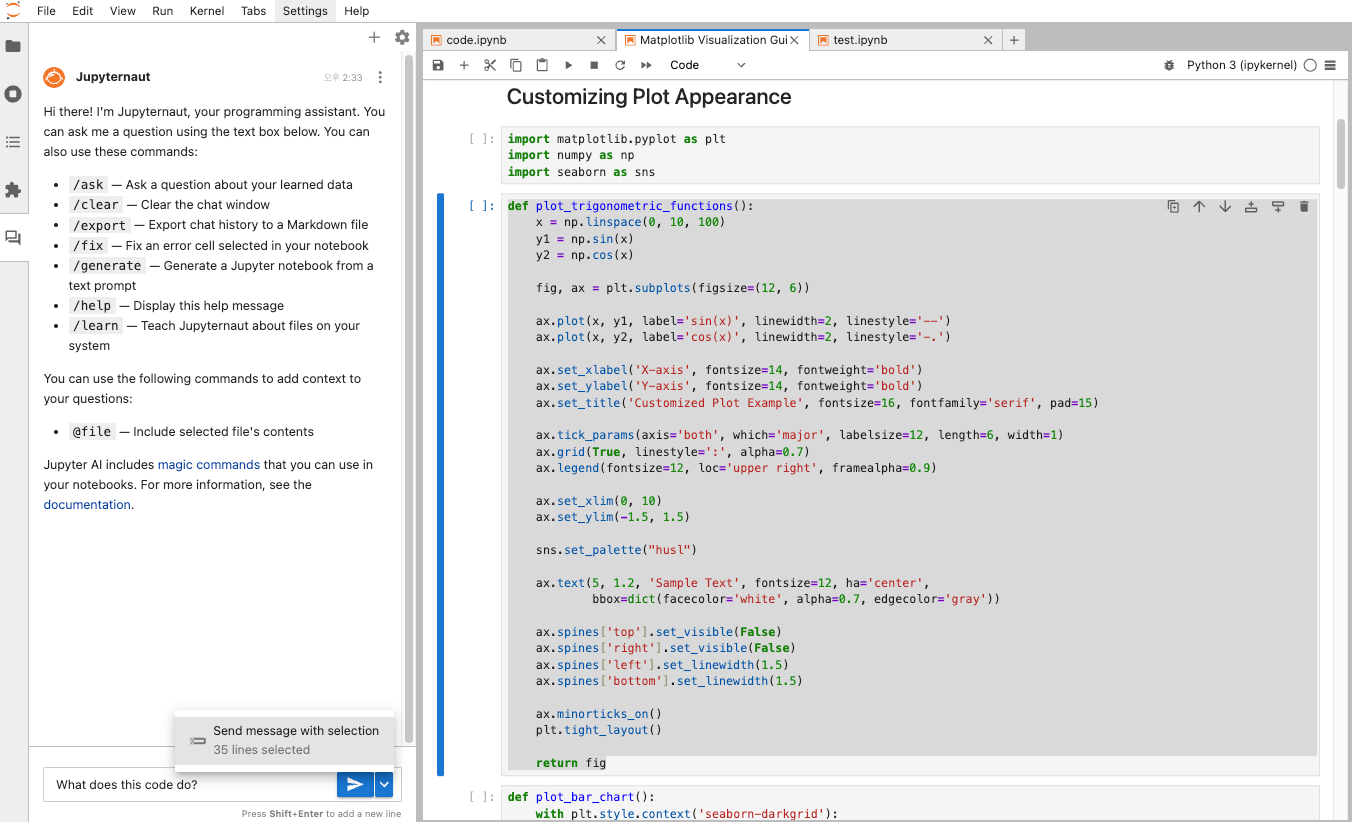Open the documentation link

pyautogui.click(x=86, y=504)
